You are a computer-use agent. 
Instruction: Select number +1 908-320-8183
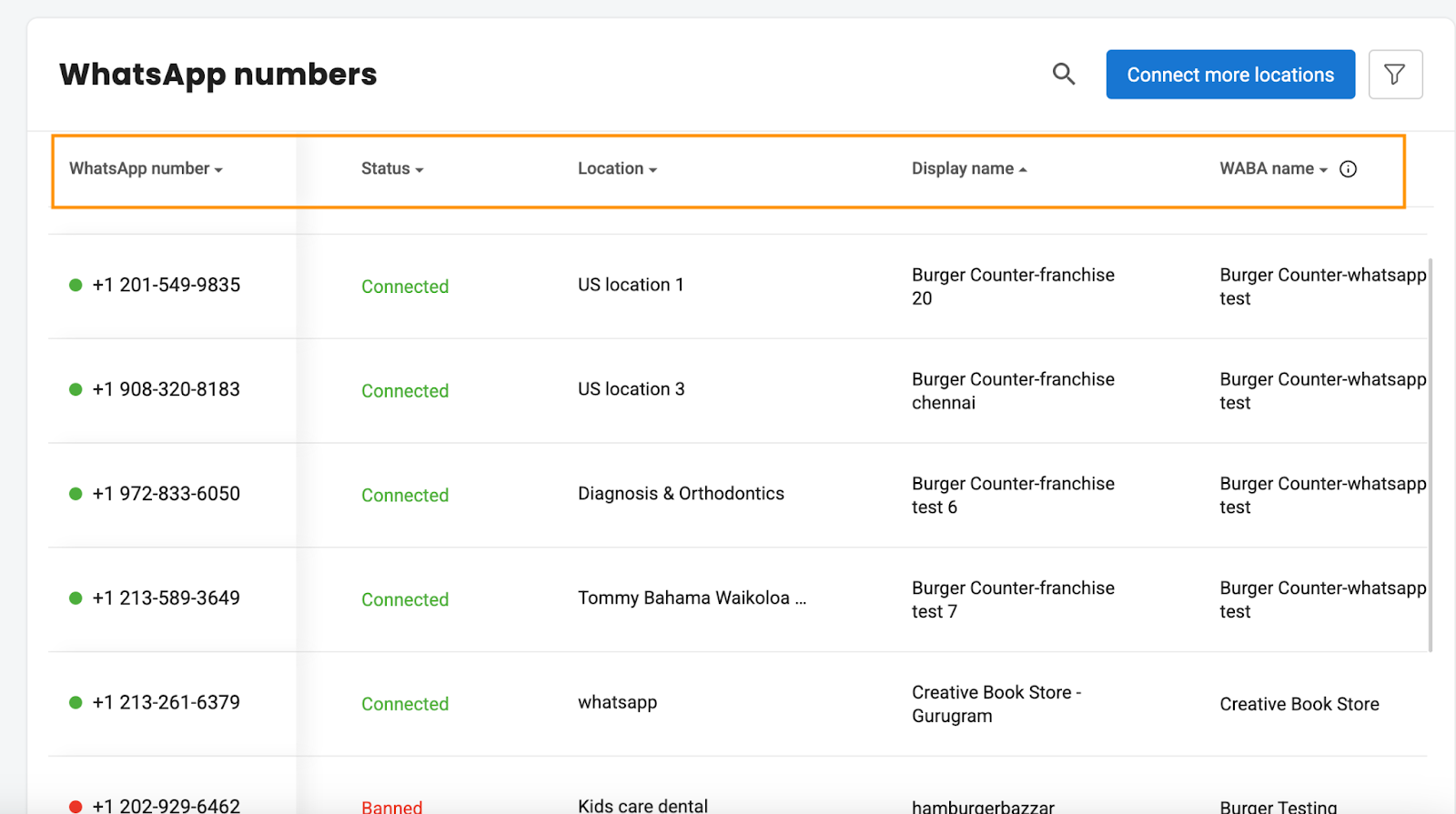[x=167, y=390]
